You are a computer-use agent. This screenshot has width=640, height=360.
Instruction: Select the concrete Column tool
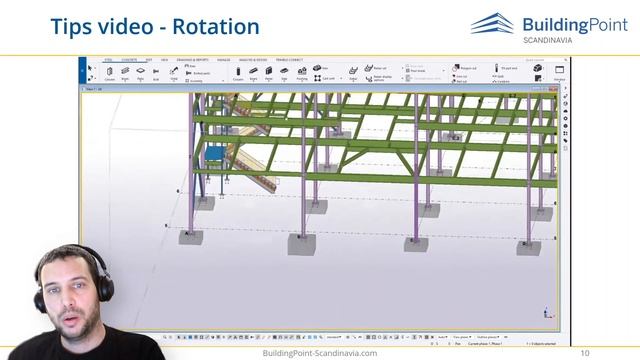tap(238, 73)
